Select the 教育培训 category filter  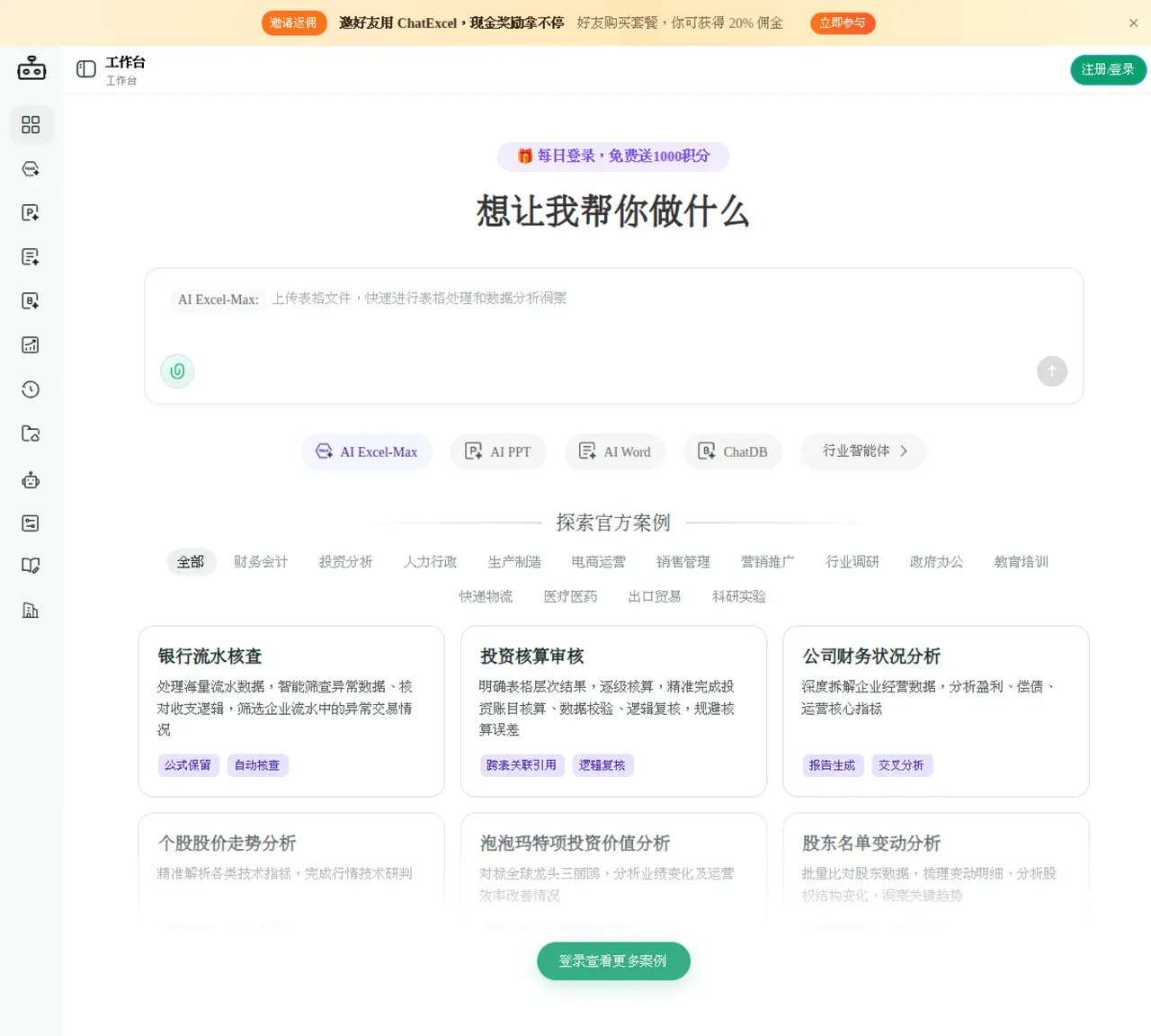coord(1022,562)
